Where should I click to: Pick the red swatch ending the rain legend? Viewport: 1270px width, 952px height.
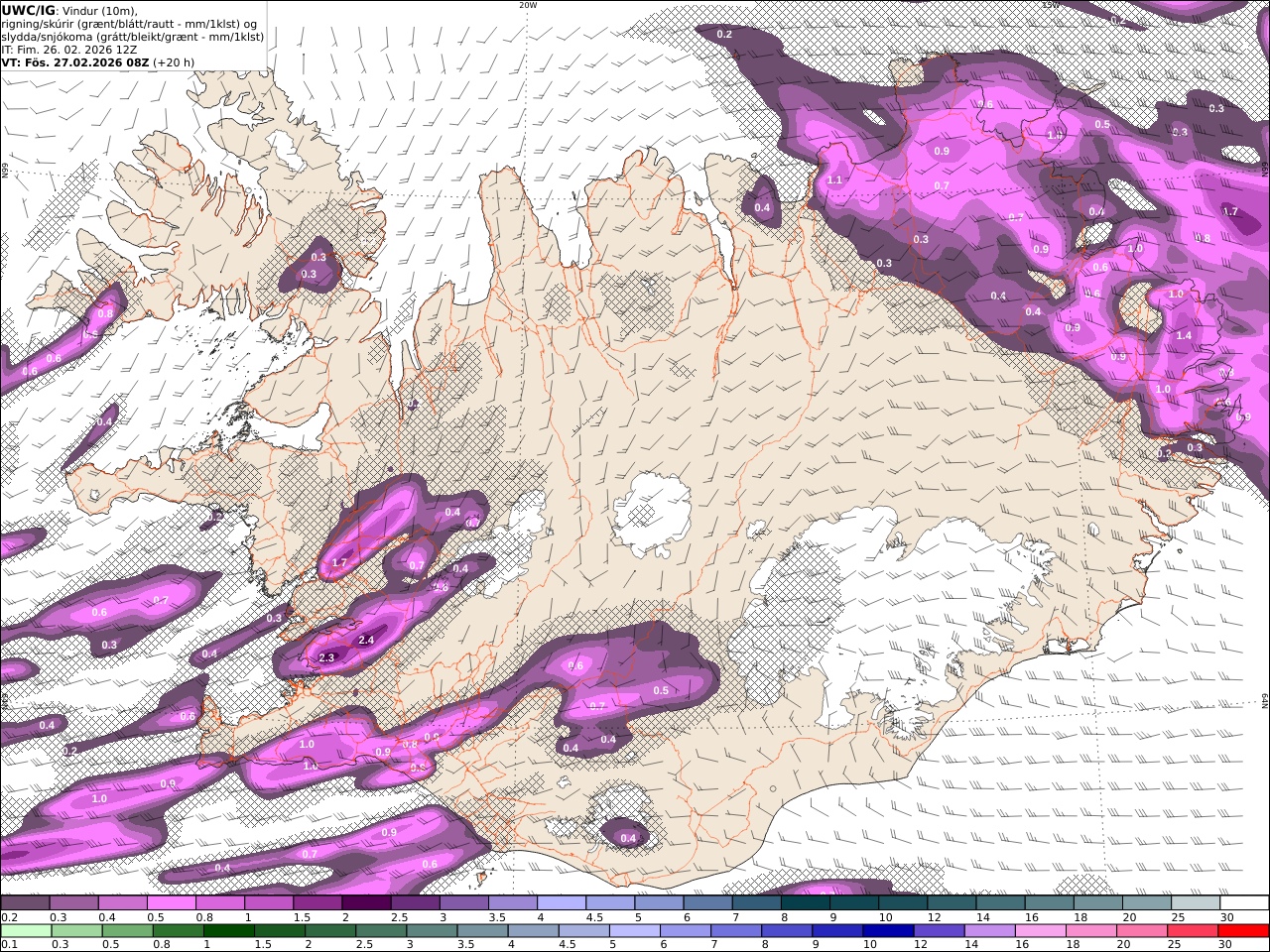[x=1243, y=930]
